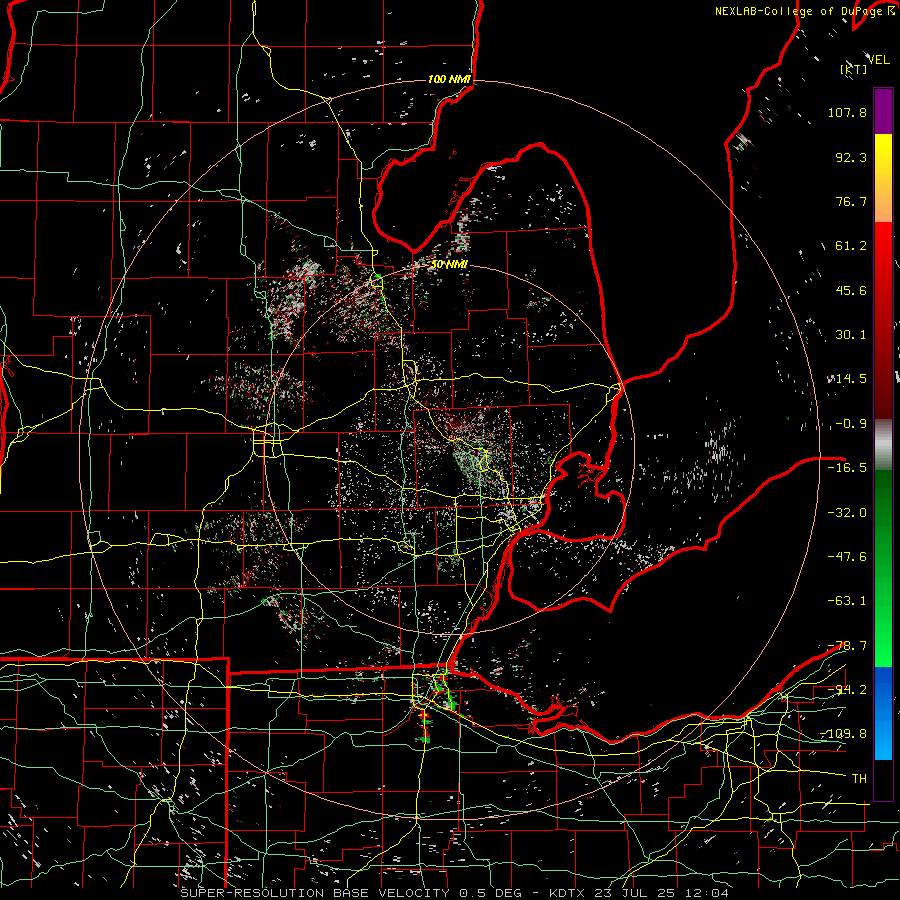The image size is (900, 900).
Task: Select the -109.8 legend value
Action: coord(843,734)
